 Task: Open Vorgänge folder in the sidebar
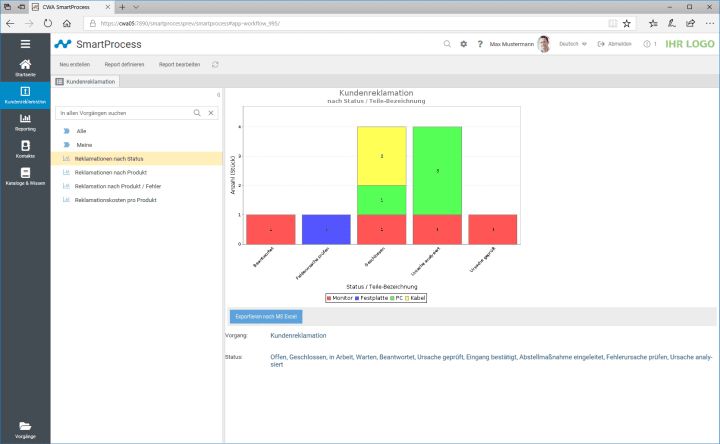[25, 430]
